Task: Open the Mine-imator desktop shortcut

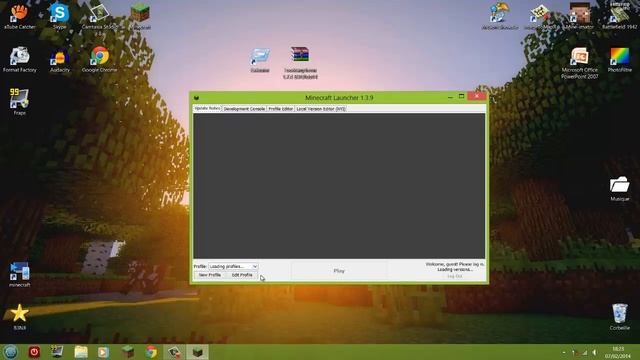Action: tap(580, 16)
